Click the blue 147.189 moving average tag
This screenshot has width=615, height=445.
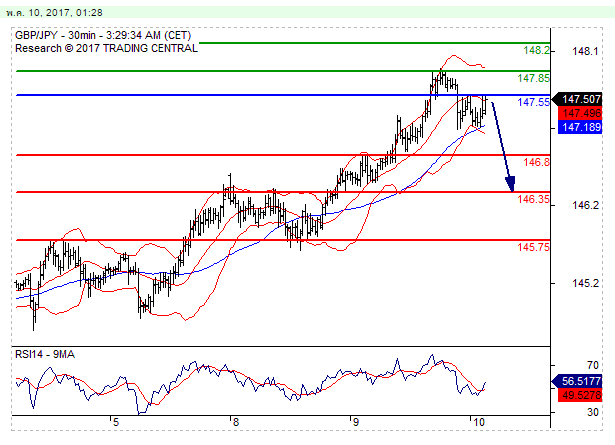point(580,128)
